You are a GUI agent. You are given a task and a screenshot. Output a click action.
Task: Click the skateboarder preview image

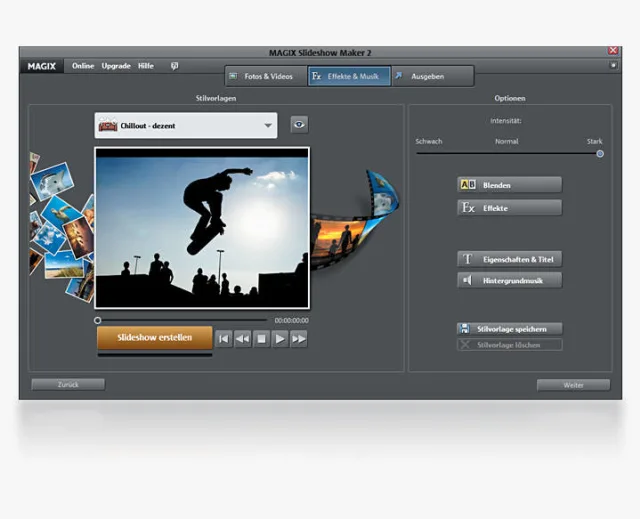click(x=202, y=227)
